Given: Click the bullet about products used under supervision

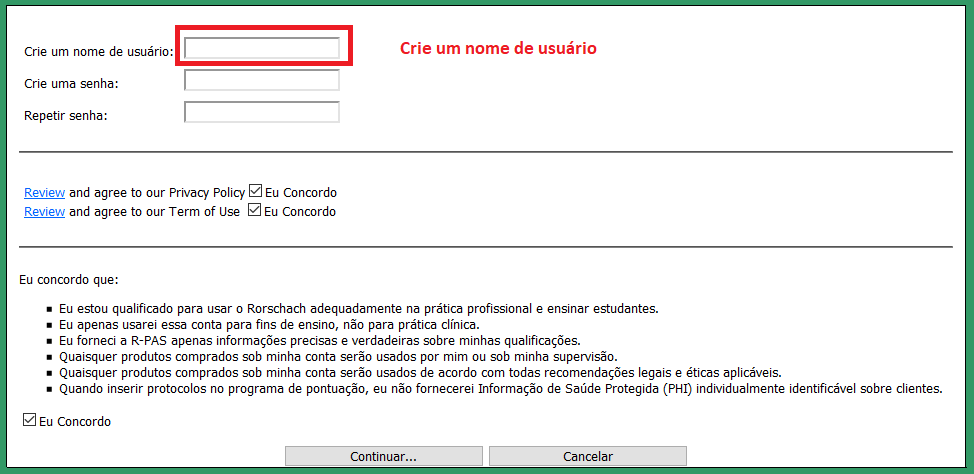Looking at the screenshot, I should (x=338, y=357).
